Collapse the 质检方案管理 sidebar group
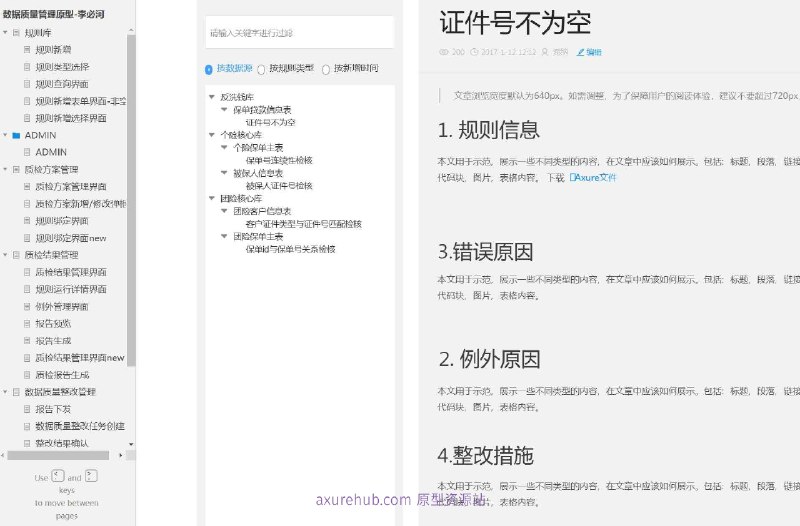 click(5, 169)
